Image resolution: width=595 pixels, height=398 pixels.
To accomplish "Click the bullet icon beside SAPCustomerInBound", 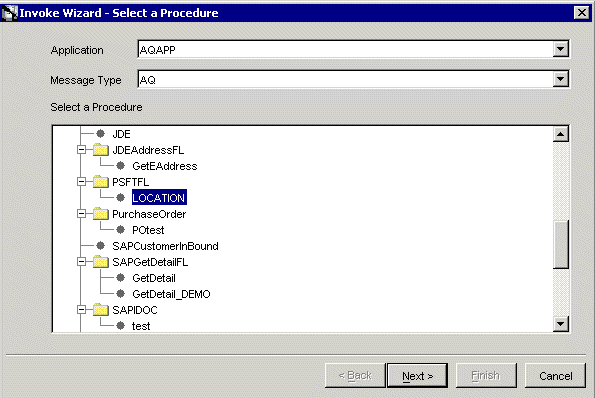I will tap(101, 246).
